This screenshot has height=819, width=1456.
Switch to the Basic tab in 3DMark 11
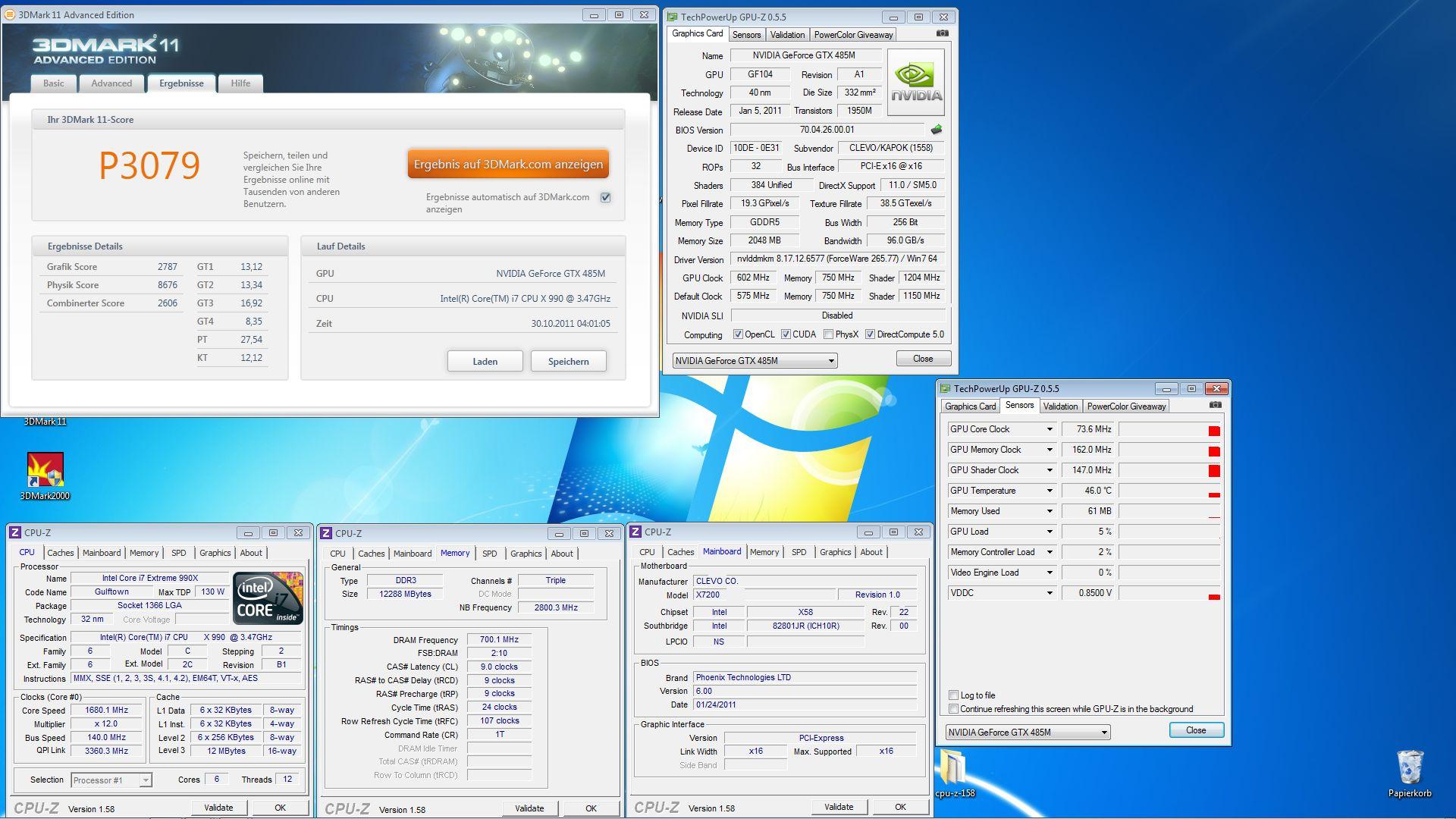coord(53,83)
